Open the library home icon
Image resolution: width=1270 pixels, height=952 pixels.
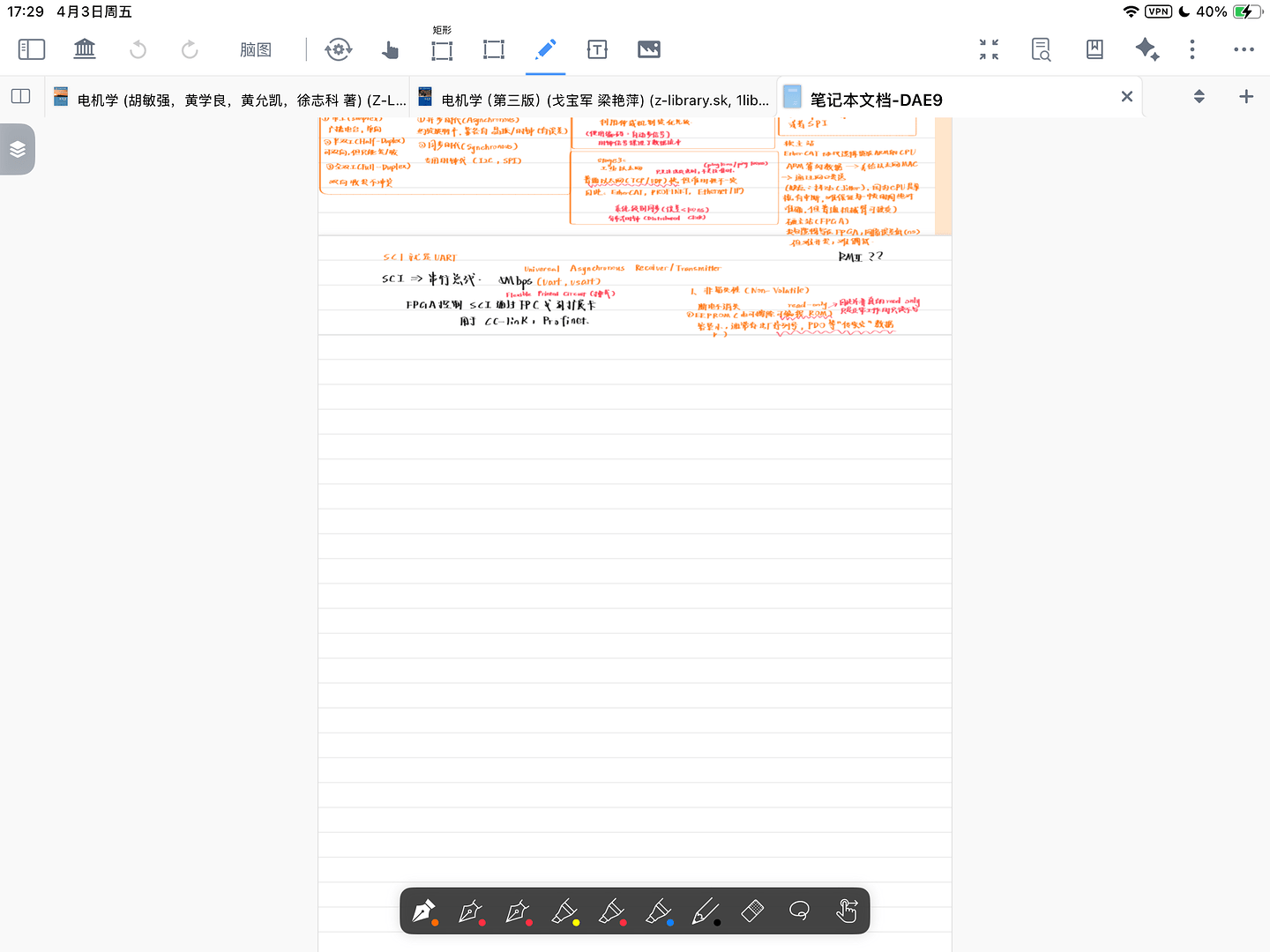click(85, 49)
